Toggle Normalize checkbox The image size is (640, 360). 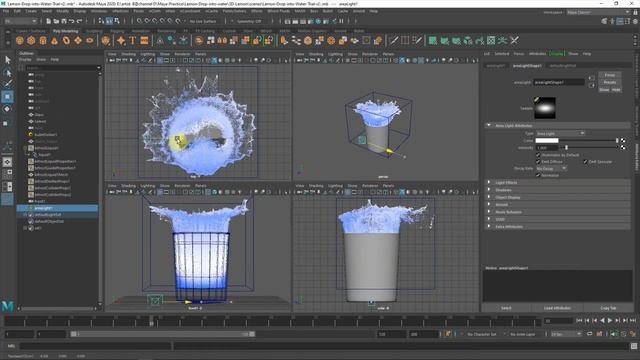(538, 175)
